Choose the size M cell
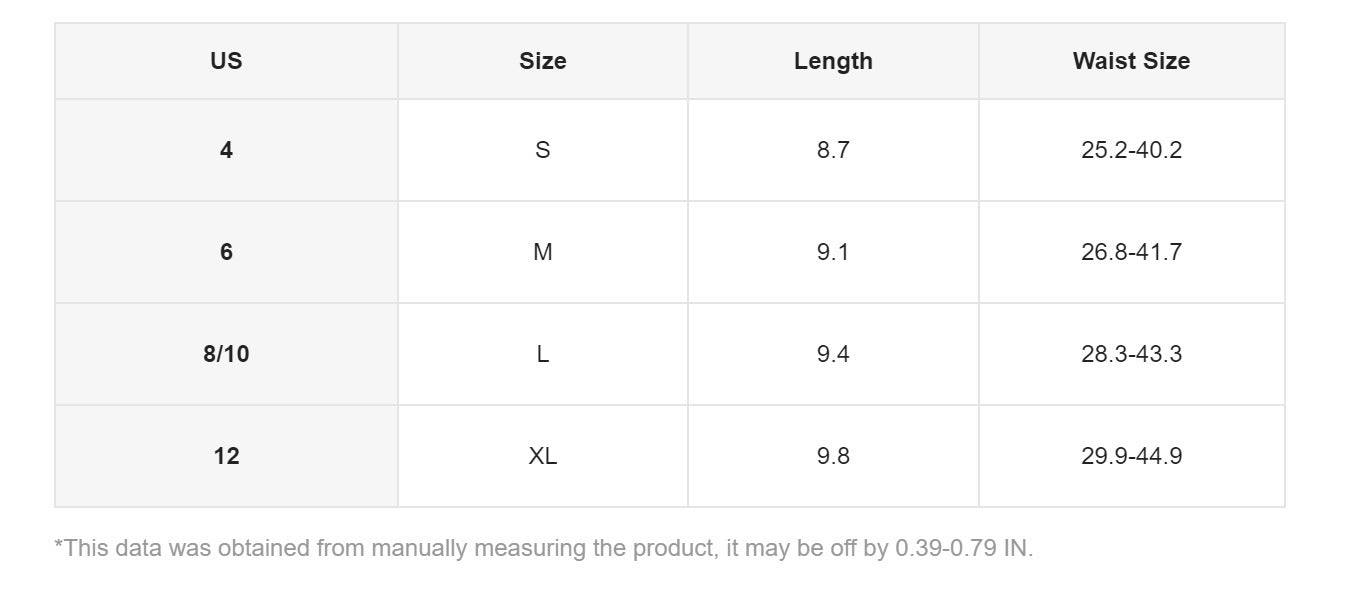 542,252
